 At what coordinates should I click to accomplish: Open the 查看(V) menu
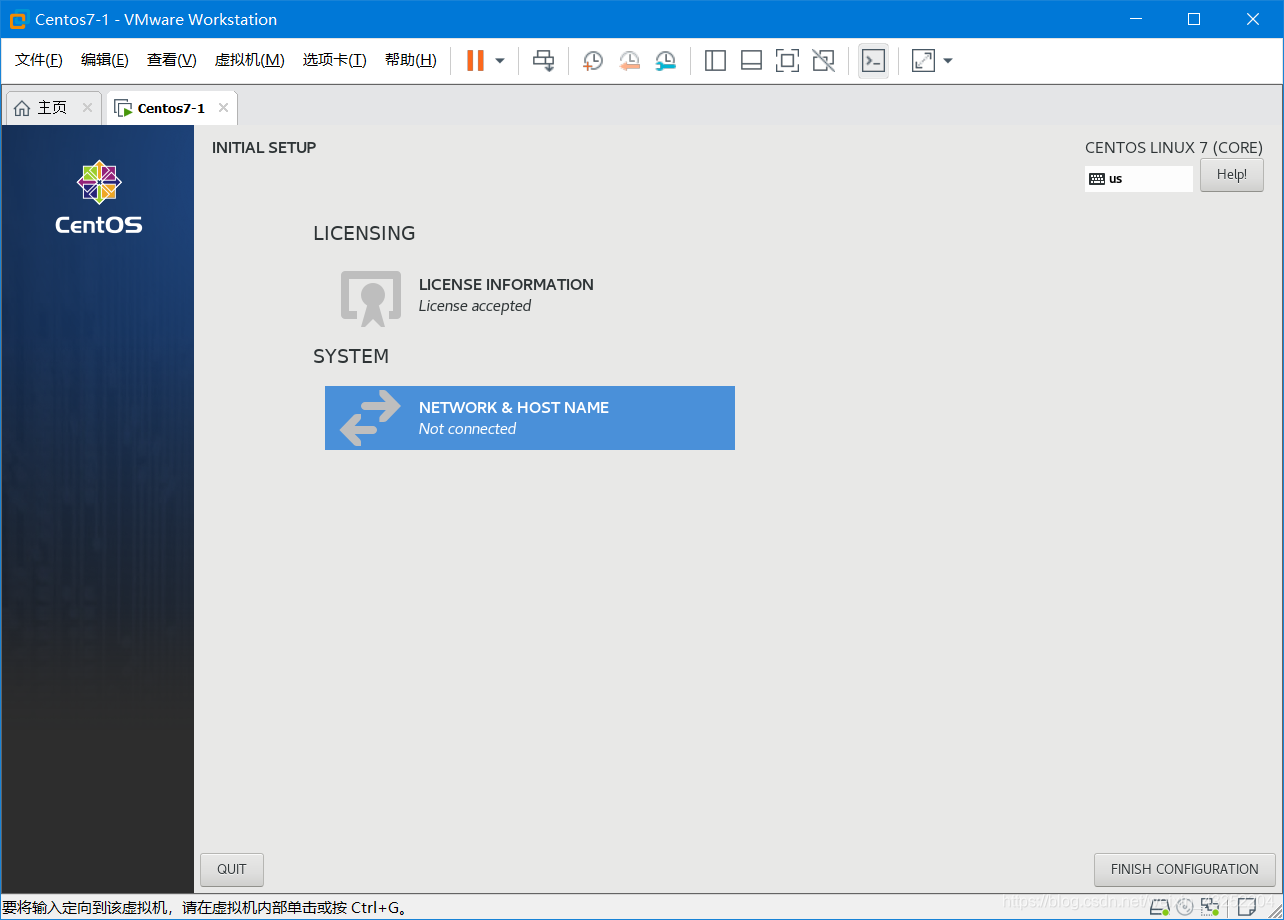pos(172,60)
